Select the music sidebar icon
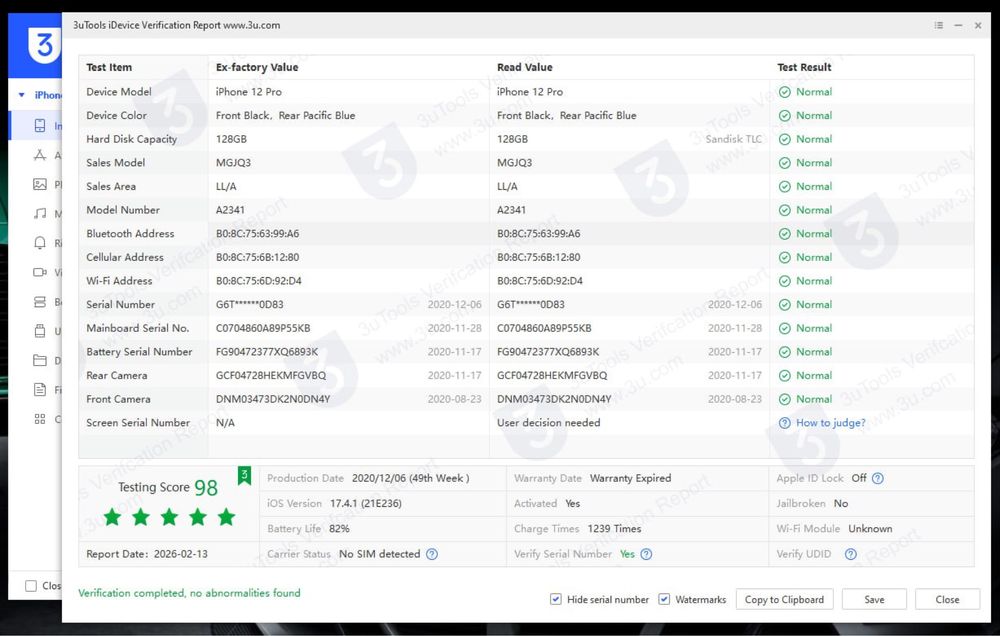 click(x=40, y=213)
